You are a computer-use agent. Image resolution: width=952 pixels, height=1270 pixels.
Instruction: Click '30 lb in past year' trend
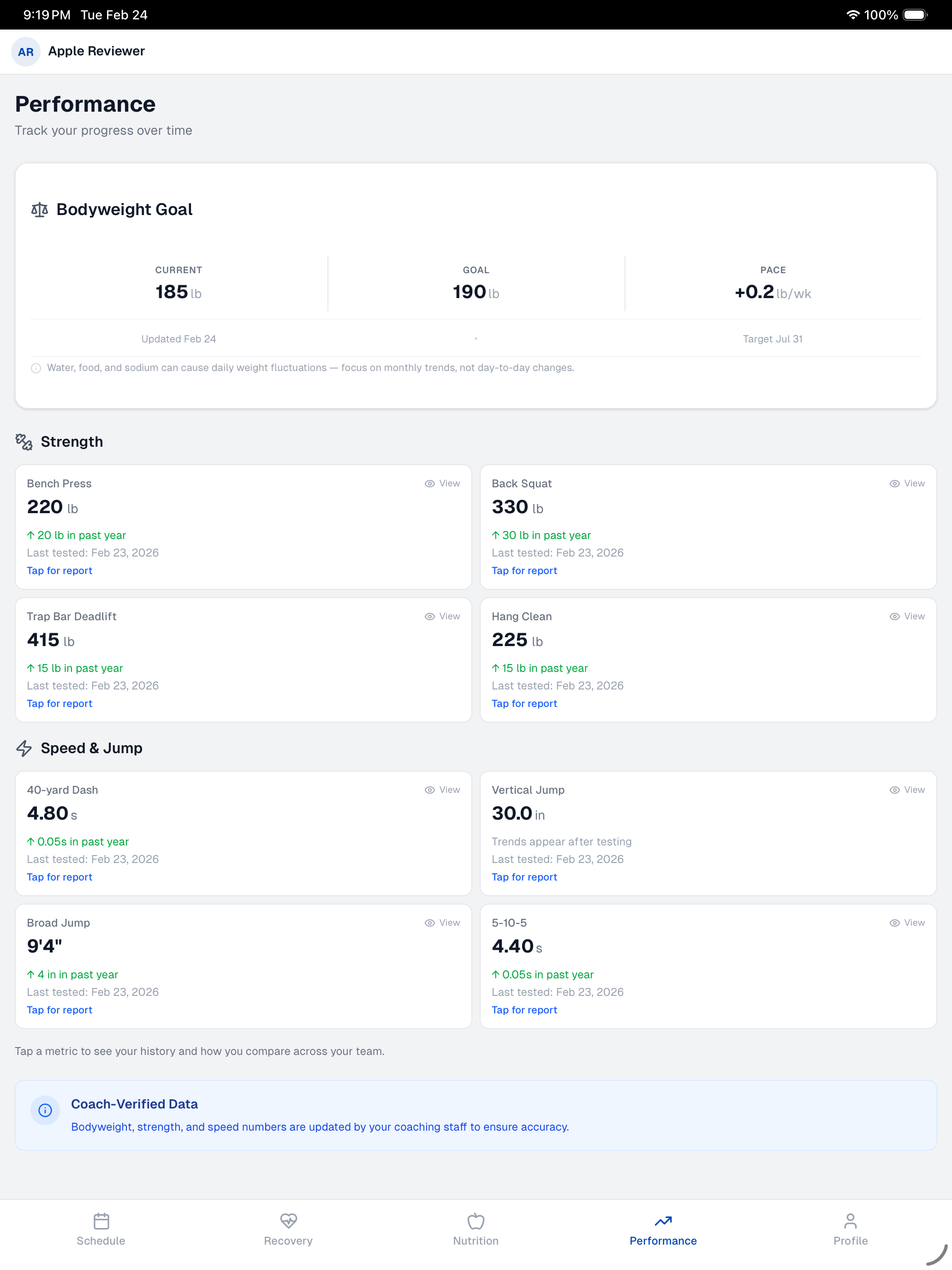tap(541, 535)
